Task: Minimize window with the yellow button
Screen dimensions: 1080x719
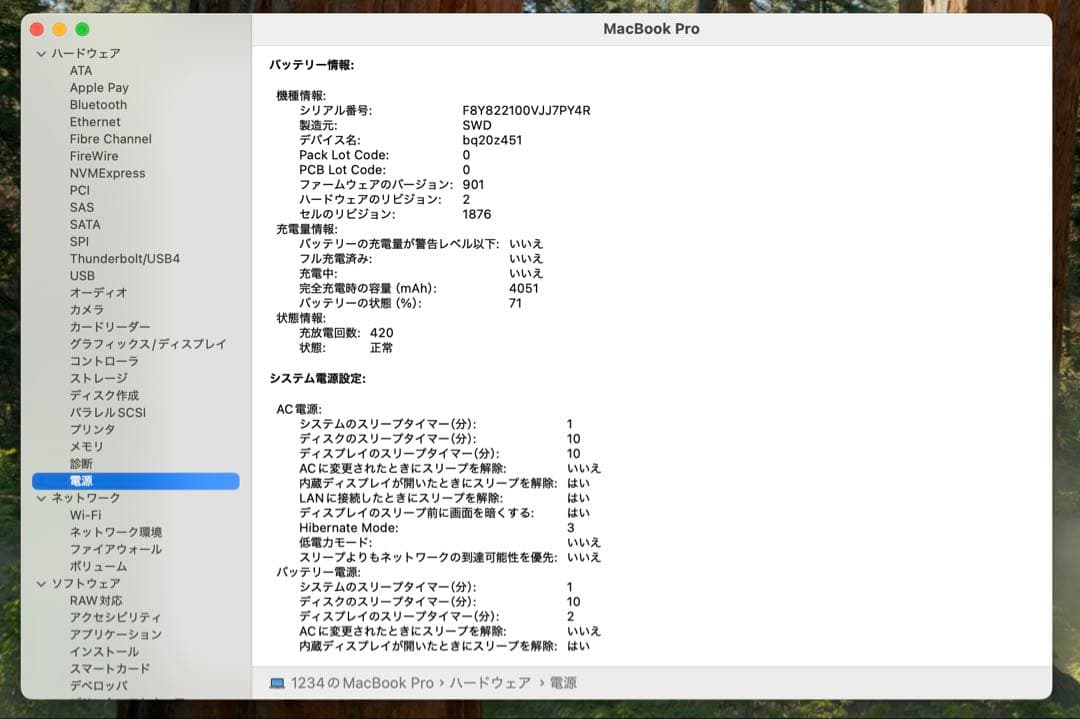Action: tap(60, 29)
